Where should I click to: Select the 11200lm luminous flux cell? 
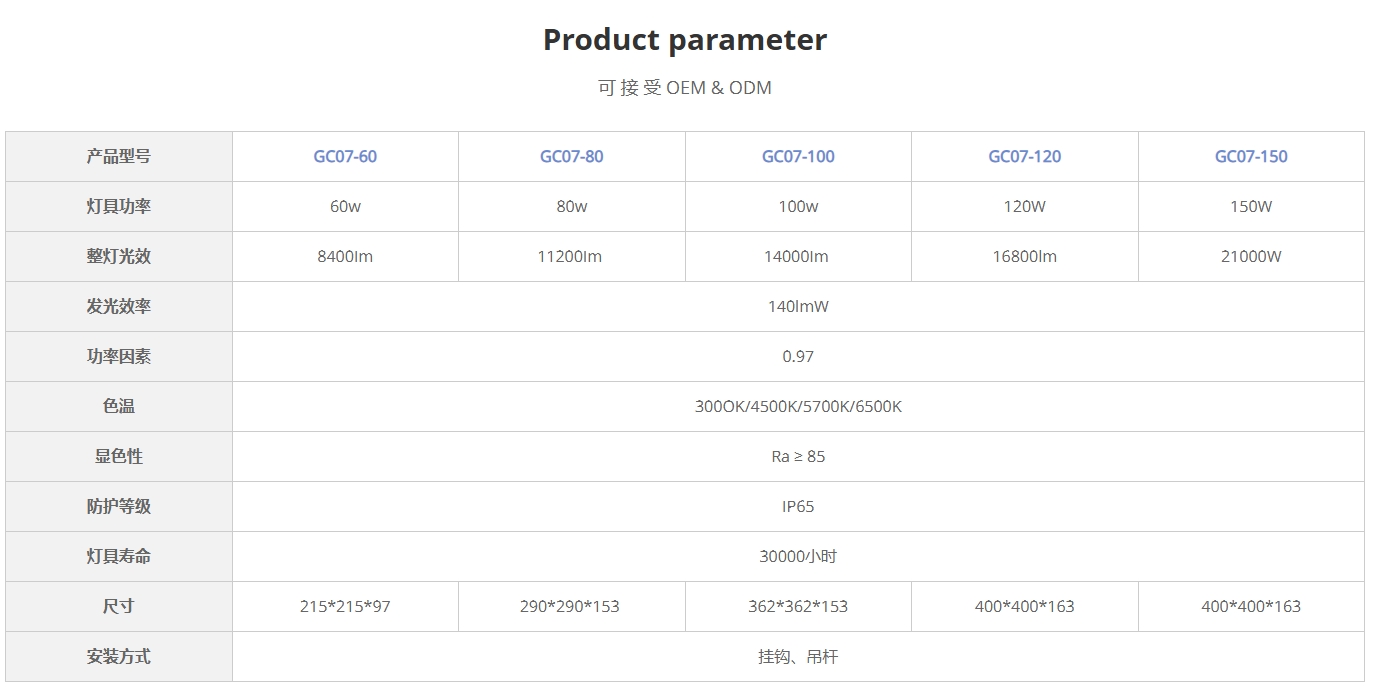point(571,257)
